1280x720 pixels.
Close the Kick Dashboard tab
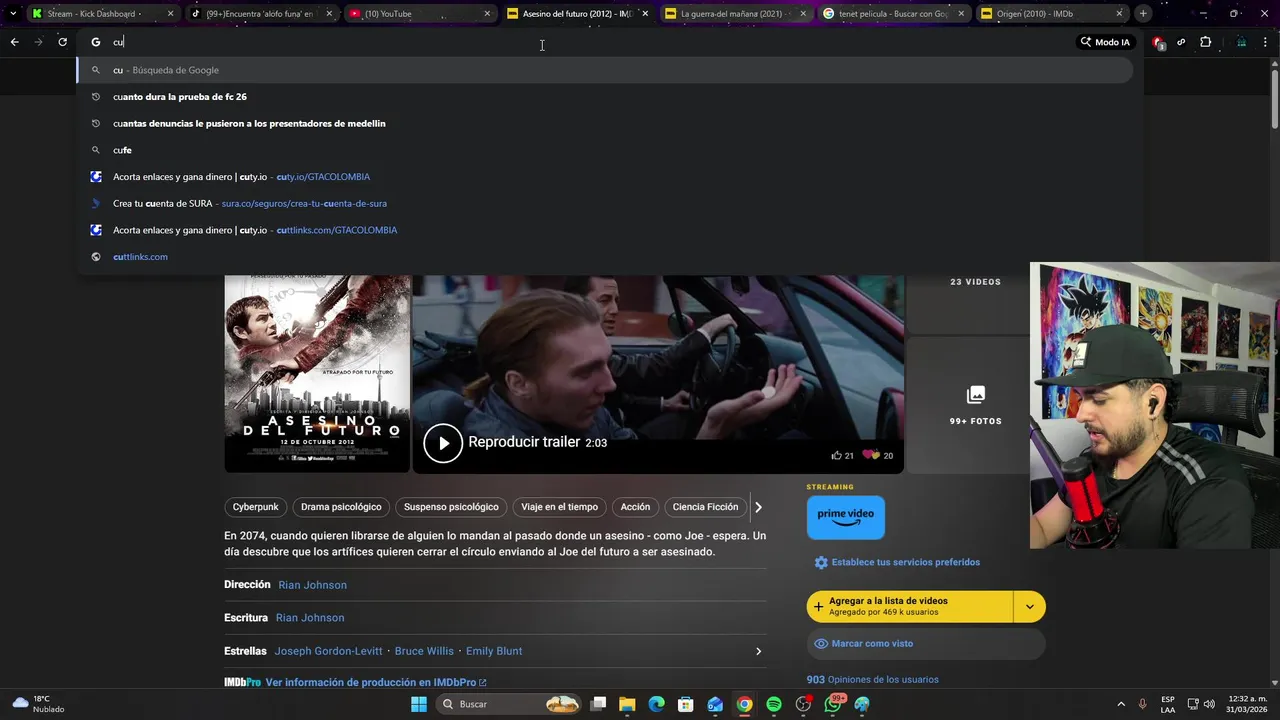(x=170, y=14)
